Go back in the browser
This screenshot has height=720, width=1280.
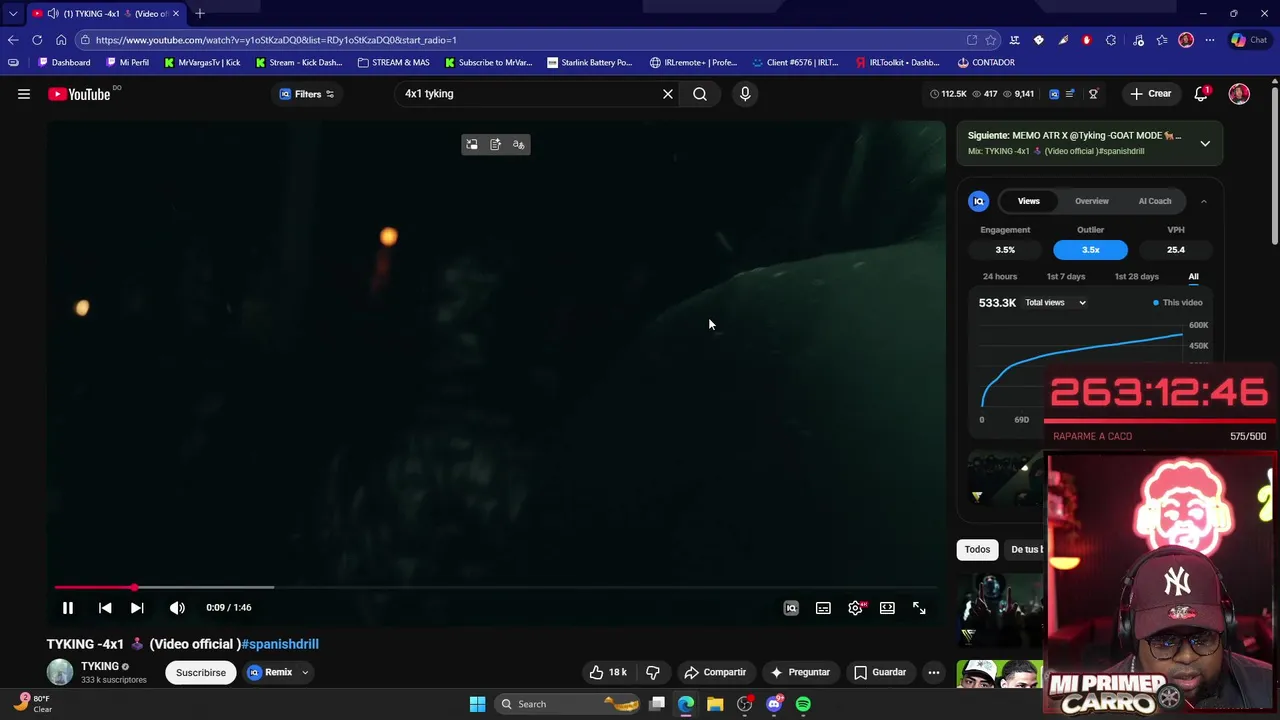click(x=12, y=40)
